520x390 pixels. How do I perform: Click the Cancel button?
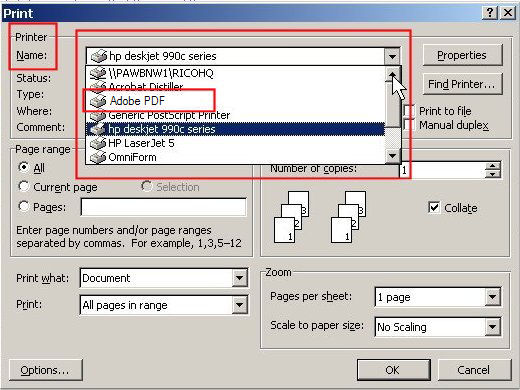click(x=474, y=370)
